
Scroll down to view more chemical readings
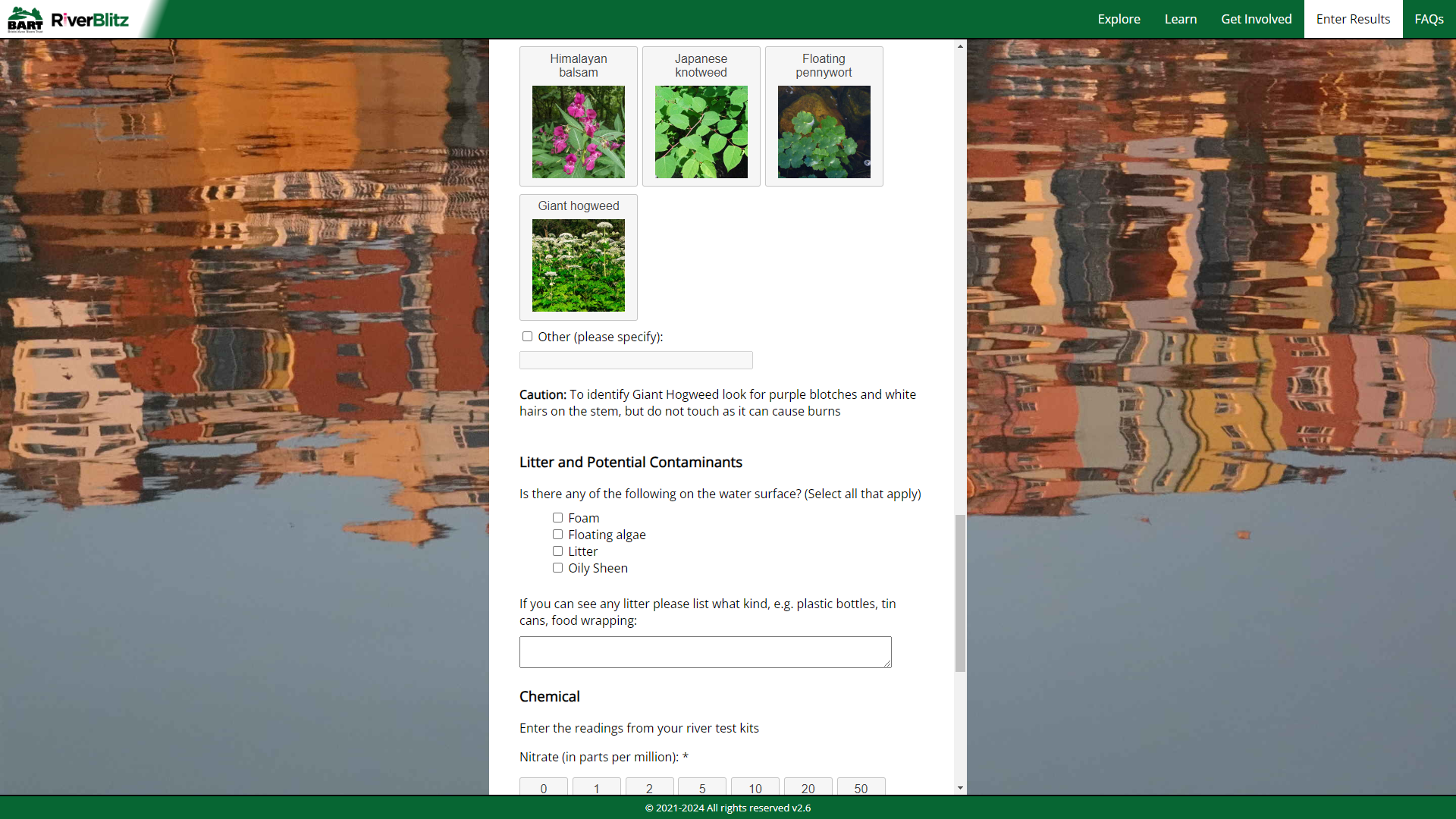point(958,789)
